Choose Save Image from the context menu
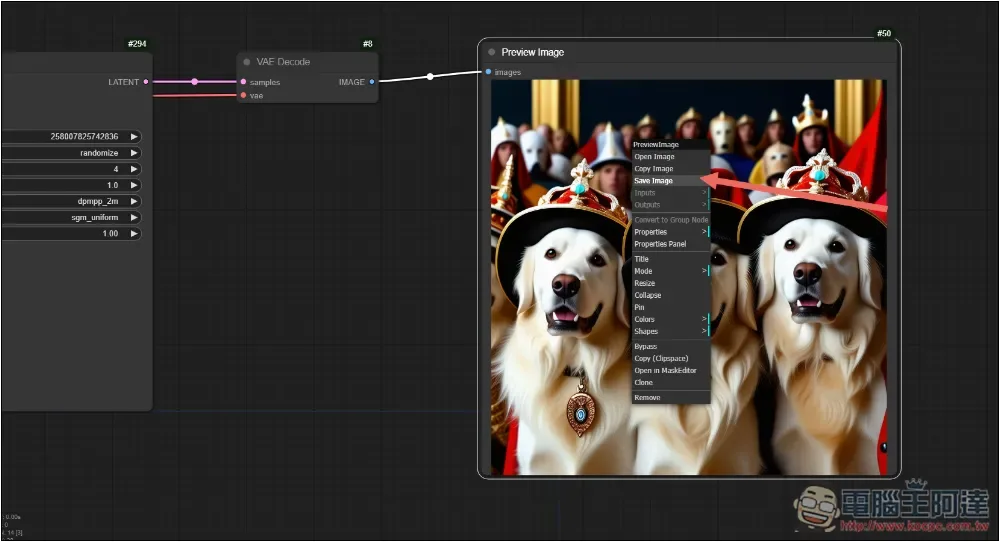Screen dimensions: 1000x542 (671, 180)
